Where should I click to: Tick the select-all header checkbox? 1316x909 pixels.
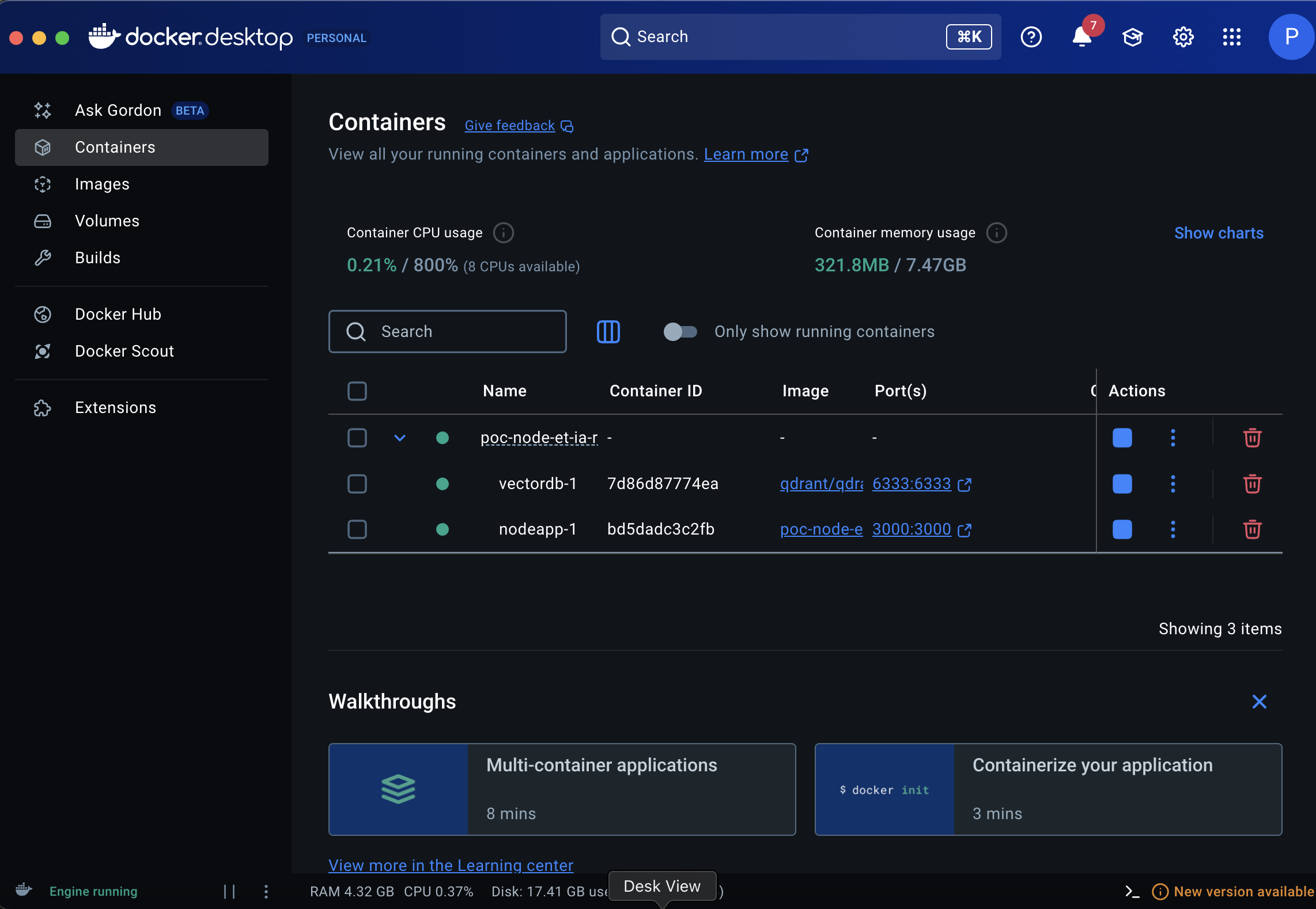(x=357, y=391)
